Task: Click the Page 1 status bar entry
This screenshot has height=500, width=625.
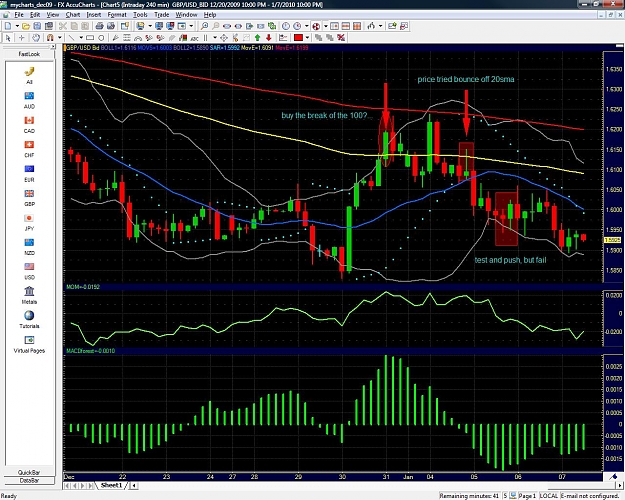Action: tap(527, 496)
